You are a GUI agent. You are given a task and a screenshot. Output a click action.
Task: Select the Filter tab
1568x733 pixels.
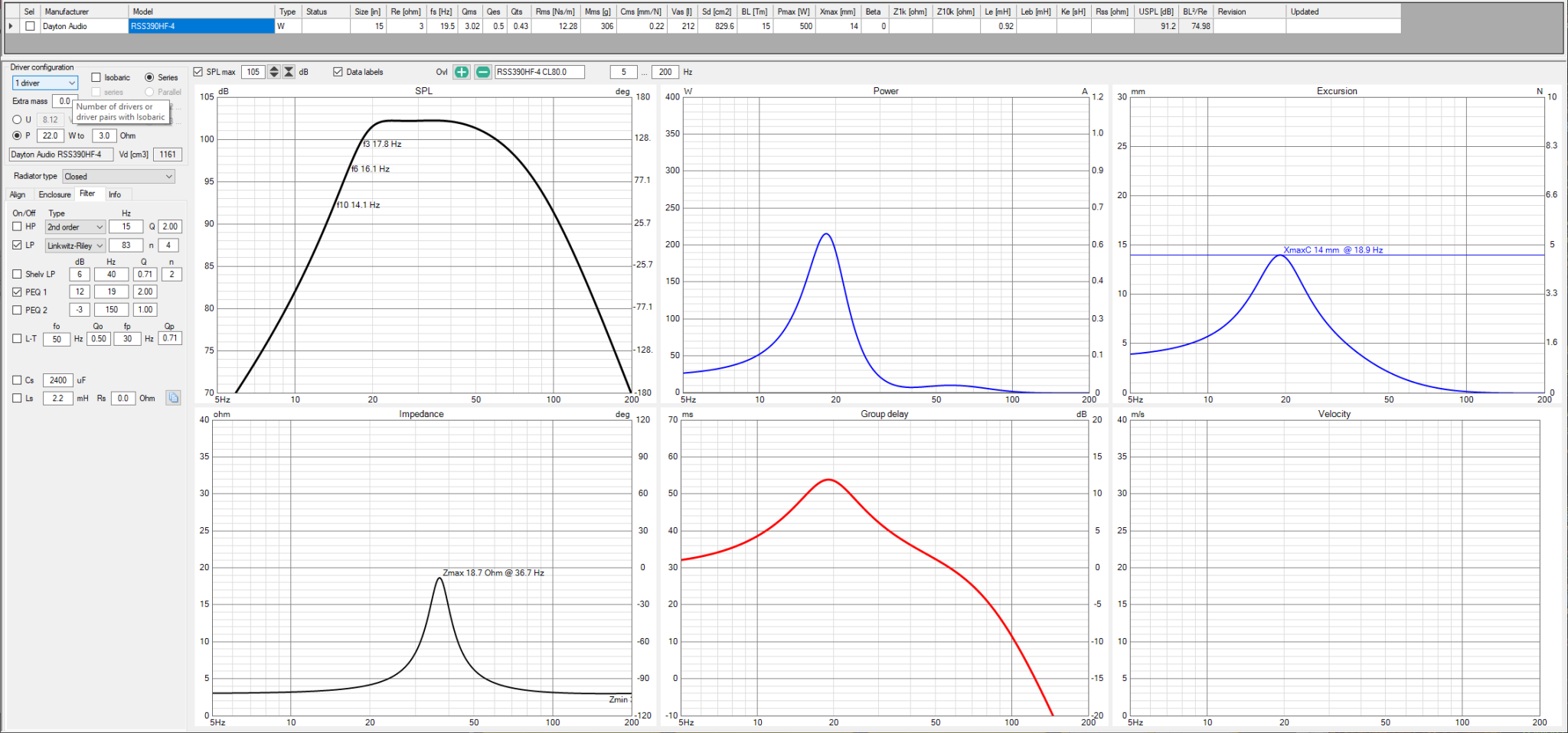[x=87, y=194]
